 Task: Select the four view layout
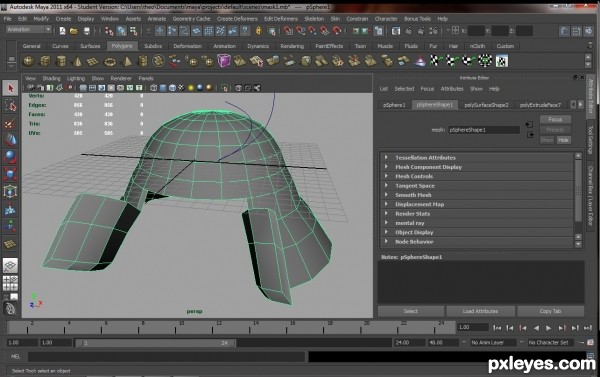click(x=10, y=283)
